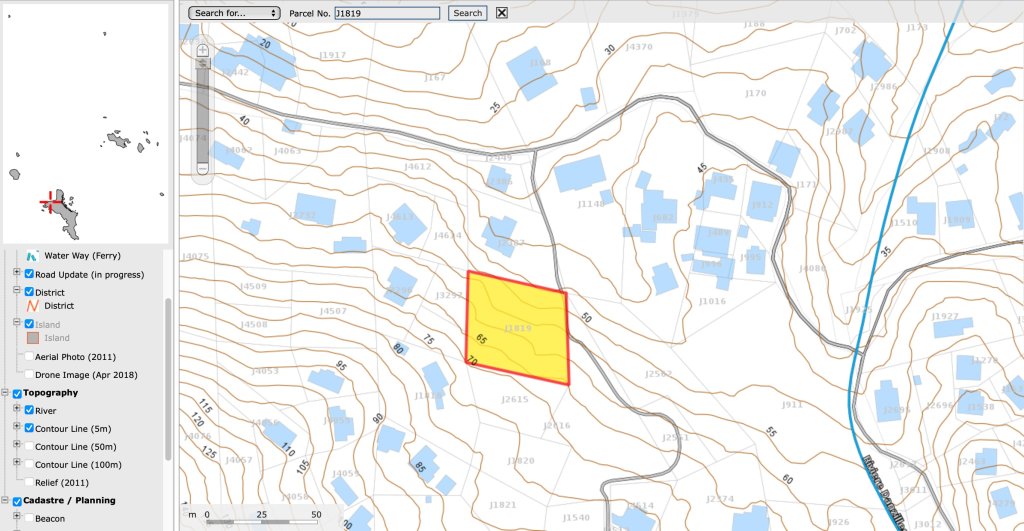Expand the River layer node
Screen dimensions: 1024x531
16,410
